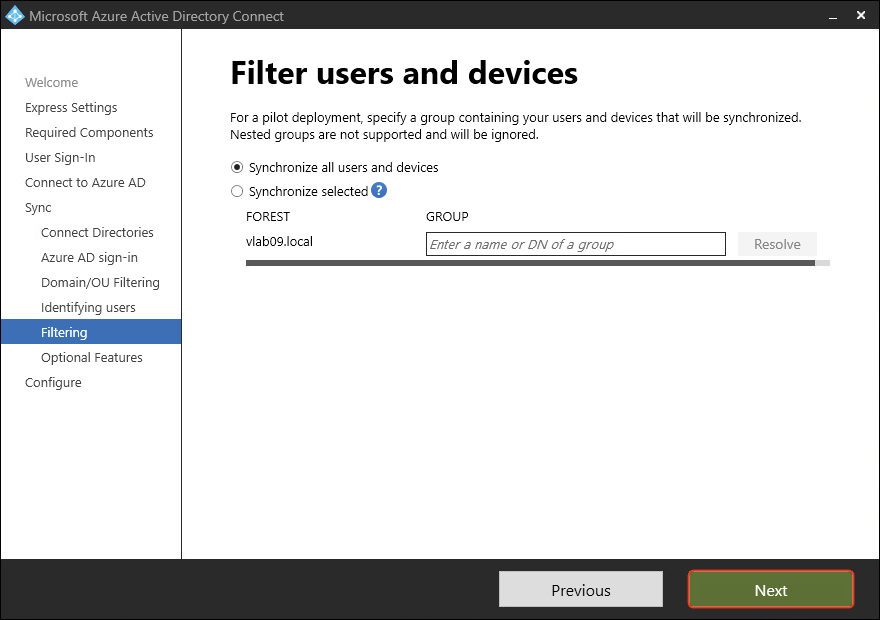Select Synchronize all users and devices option
Image resolution: width=880 pixels, height=620 pixels.
[237, 167]
